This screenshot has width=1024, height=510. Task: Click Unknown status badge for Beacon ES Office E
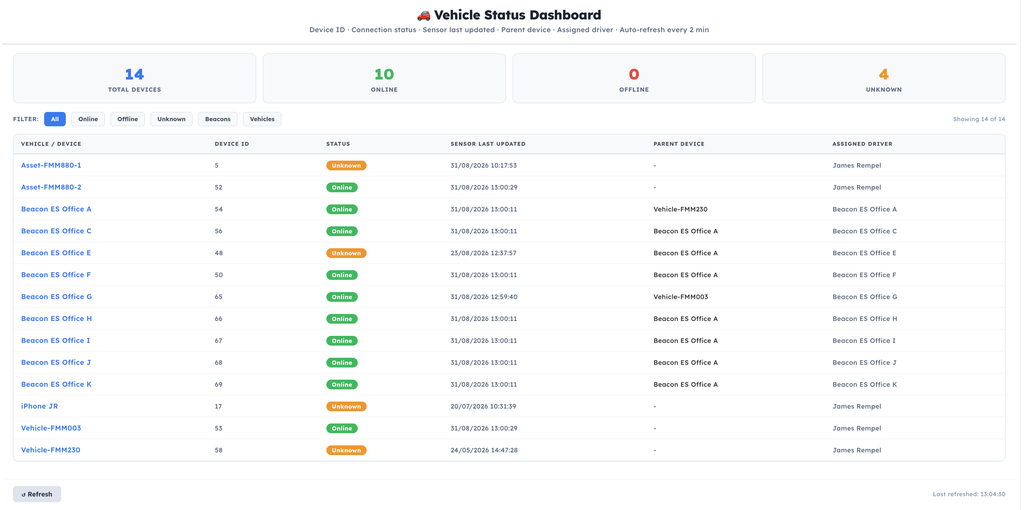[x=346, y=253]
